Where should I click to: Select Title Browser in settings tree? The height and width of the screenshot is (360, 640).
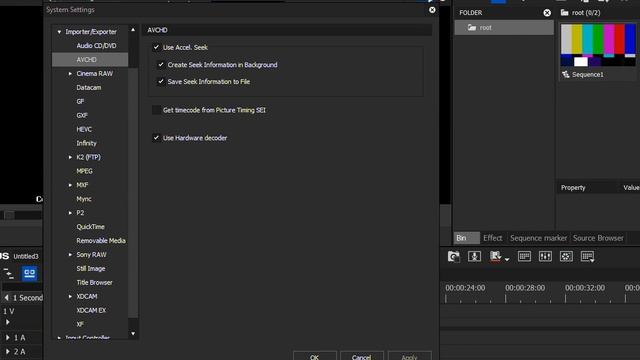coord(94,282)
